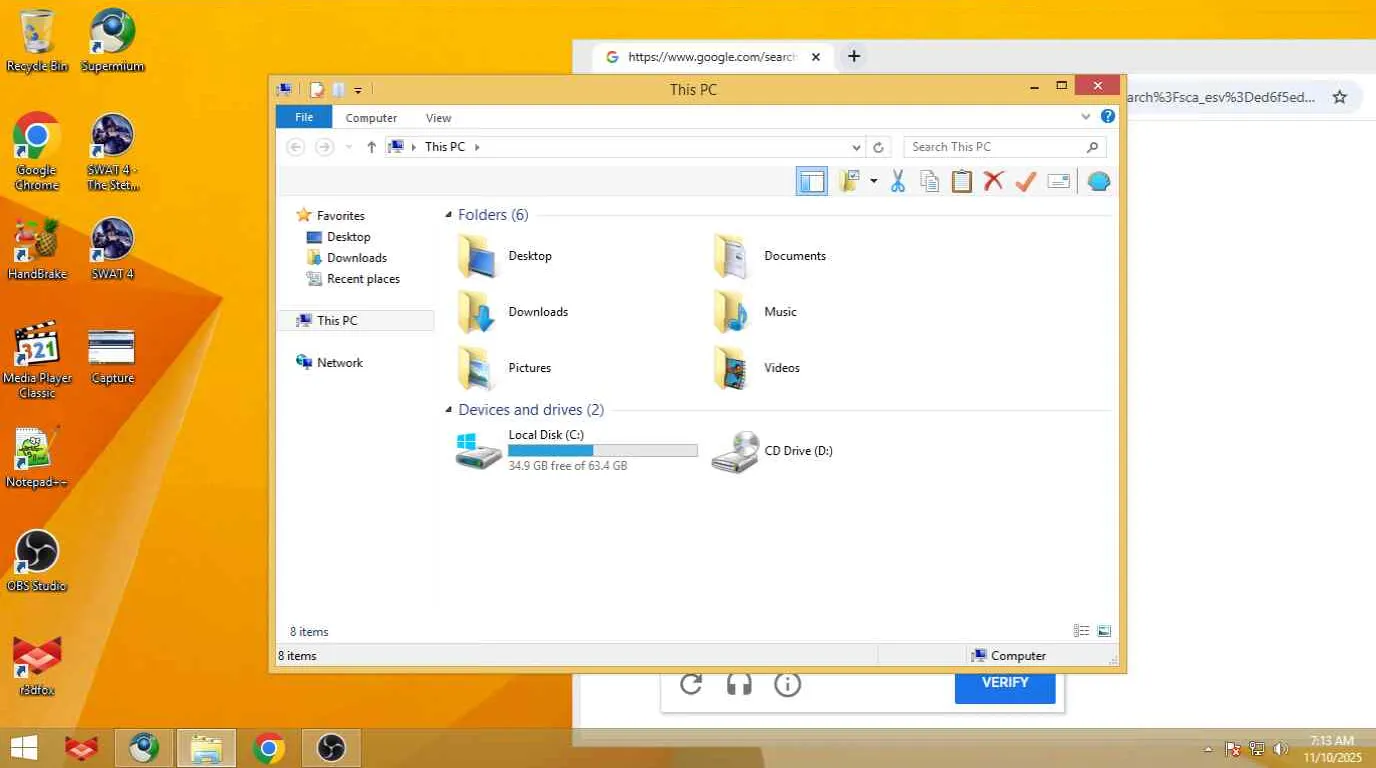The width and height of the screenshot is (1376, 768).
Task: Select the Local Disk (C:) drive
Action: pyautogui.click(x=576, y=451)
